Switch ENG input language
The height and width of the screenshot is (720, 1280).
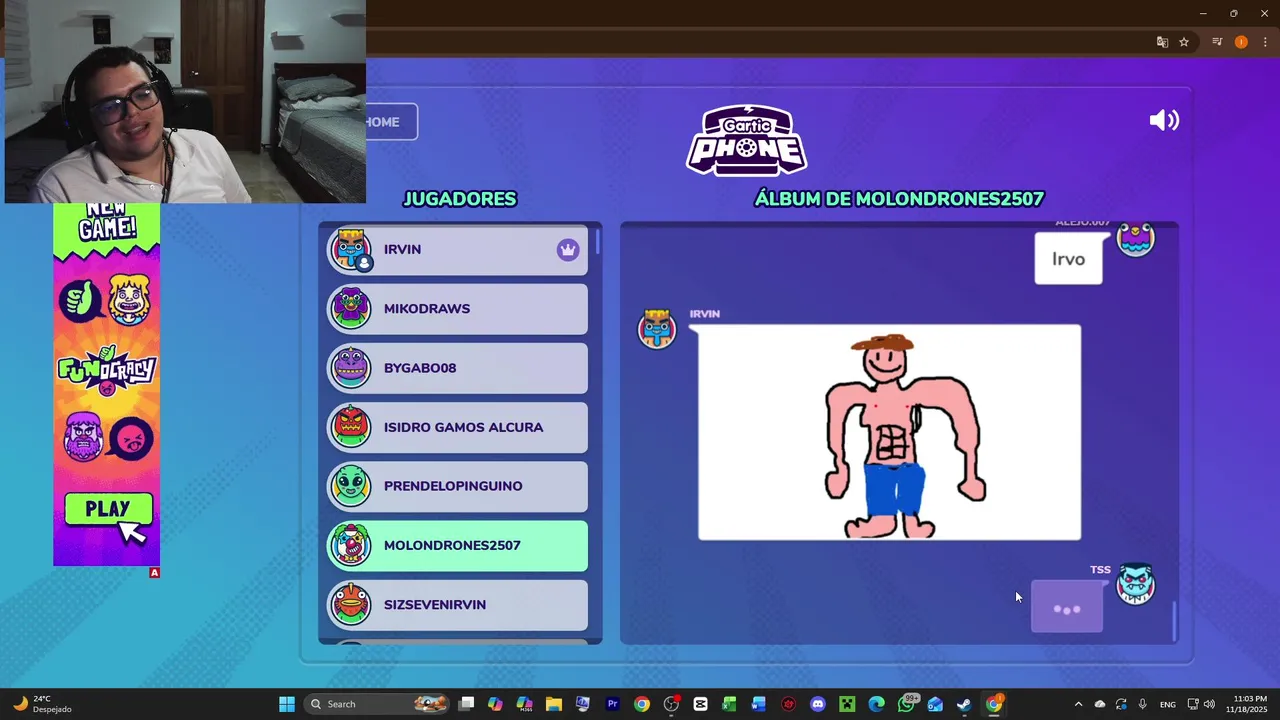point(1167,704)
